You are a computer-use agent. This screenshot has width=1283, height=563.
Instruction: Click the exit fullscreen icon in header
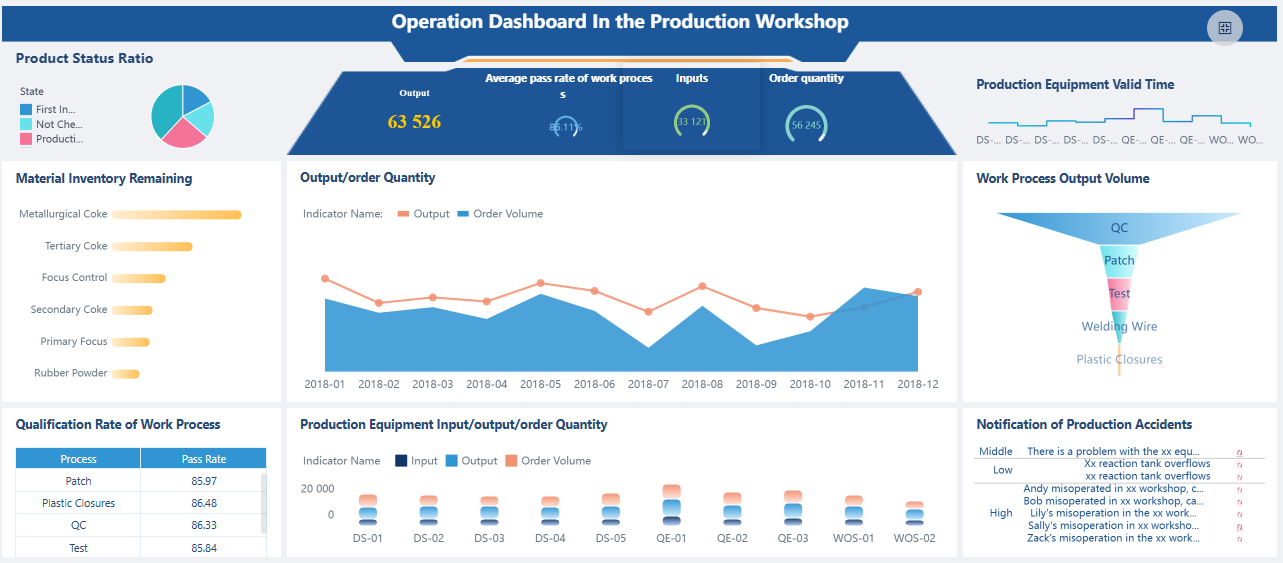pyautogui.click(x=1224, y=28)
